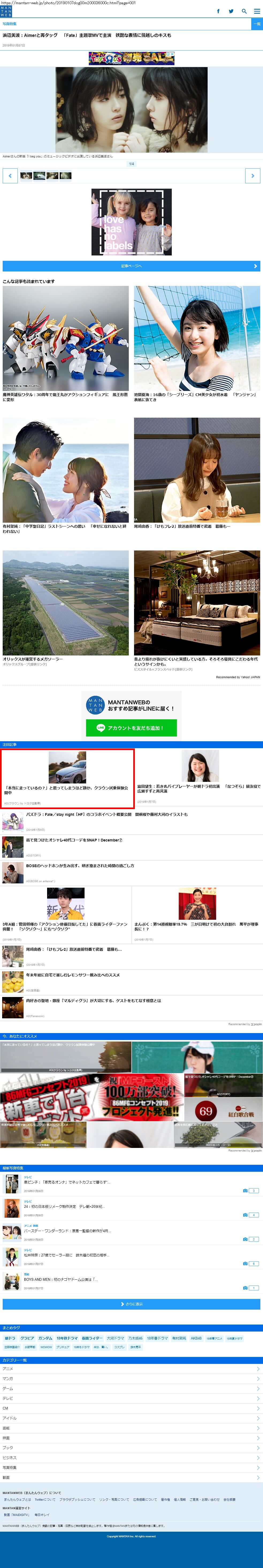
Task: Select the second gallery thumbnail under the photo
Action: click(x=39, y=176)
